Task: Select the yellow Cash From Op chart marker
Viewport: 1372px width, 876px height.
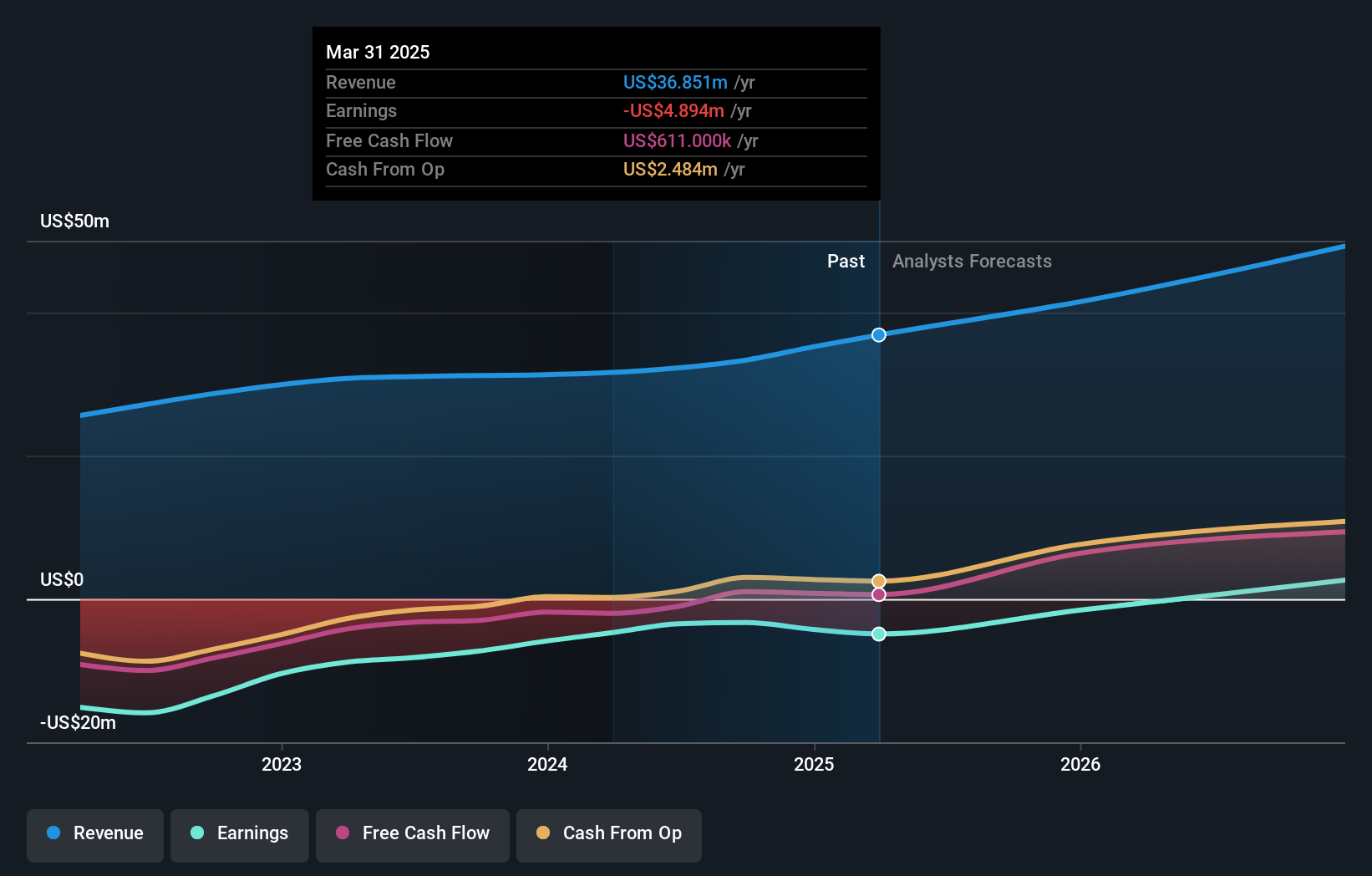Action: point(878,579)
